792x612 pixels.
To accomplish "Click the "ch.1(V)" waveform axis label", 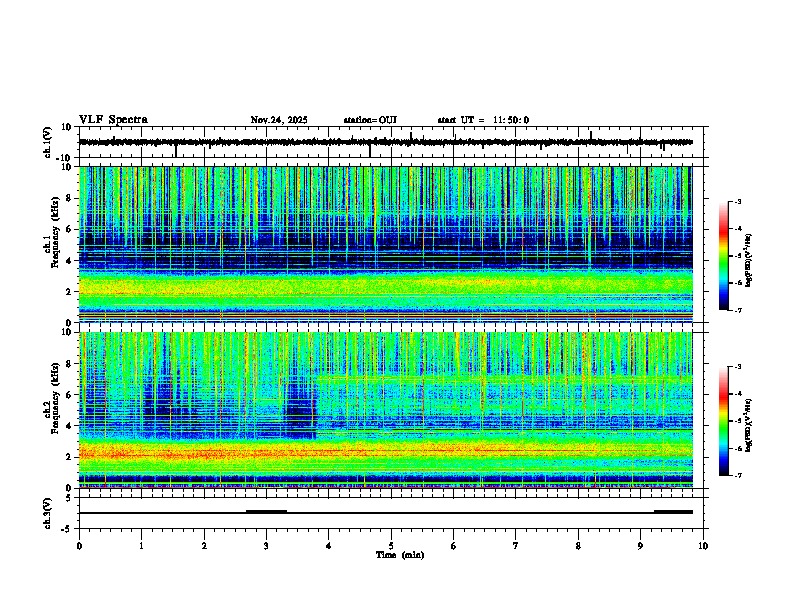I will tap(47, 142).
